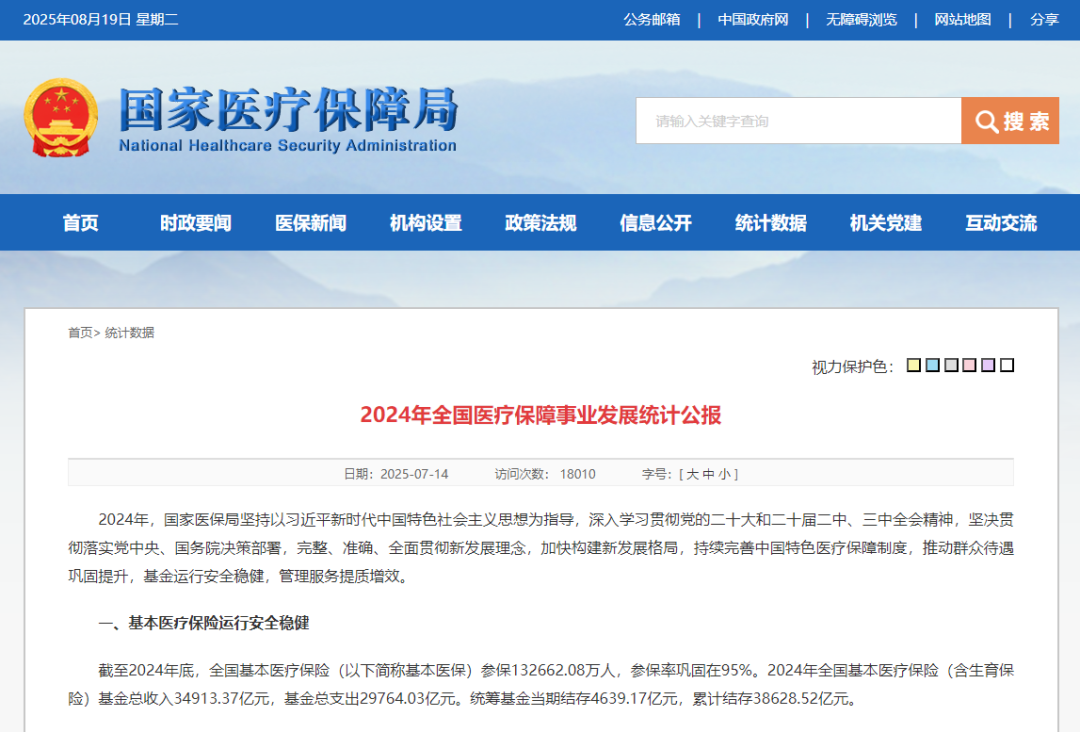Click the national emblem logo
This screenshot has height=732, width=1080.
[60, 118]
